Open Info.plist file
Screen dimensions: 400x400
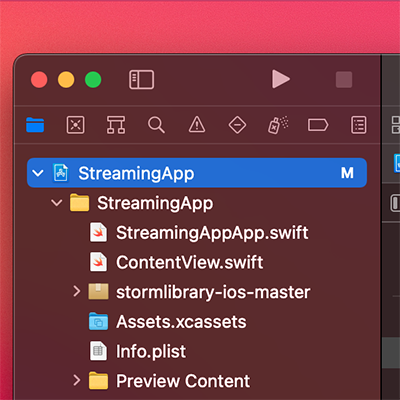(151, 351)
